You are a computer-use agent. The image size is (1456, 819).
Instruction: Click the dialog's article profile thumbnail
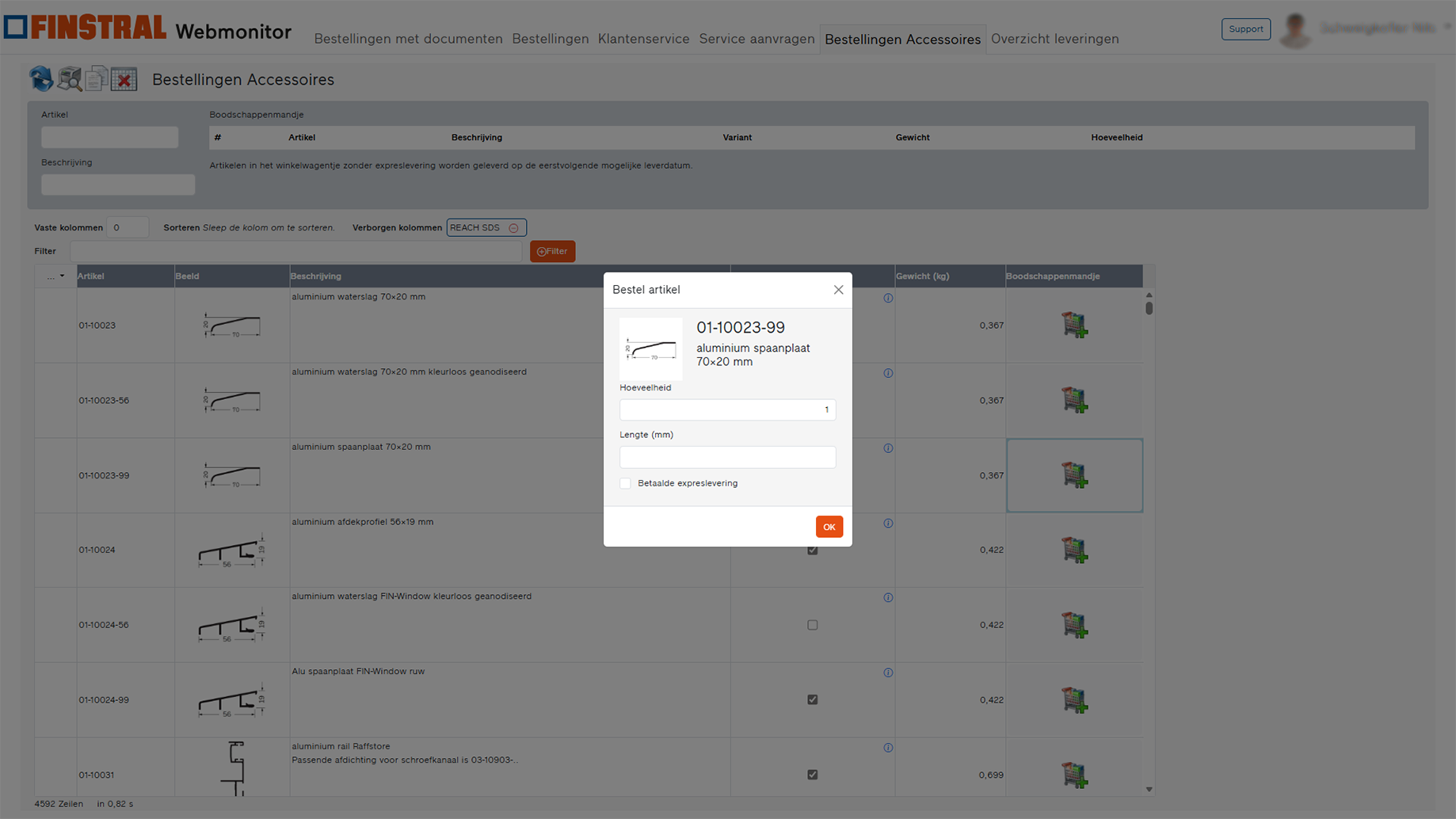point(650,349)
